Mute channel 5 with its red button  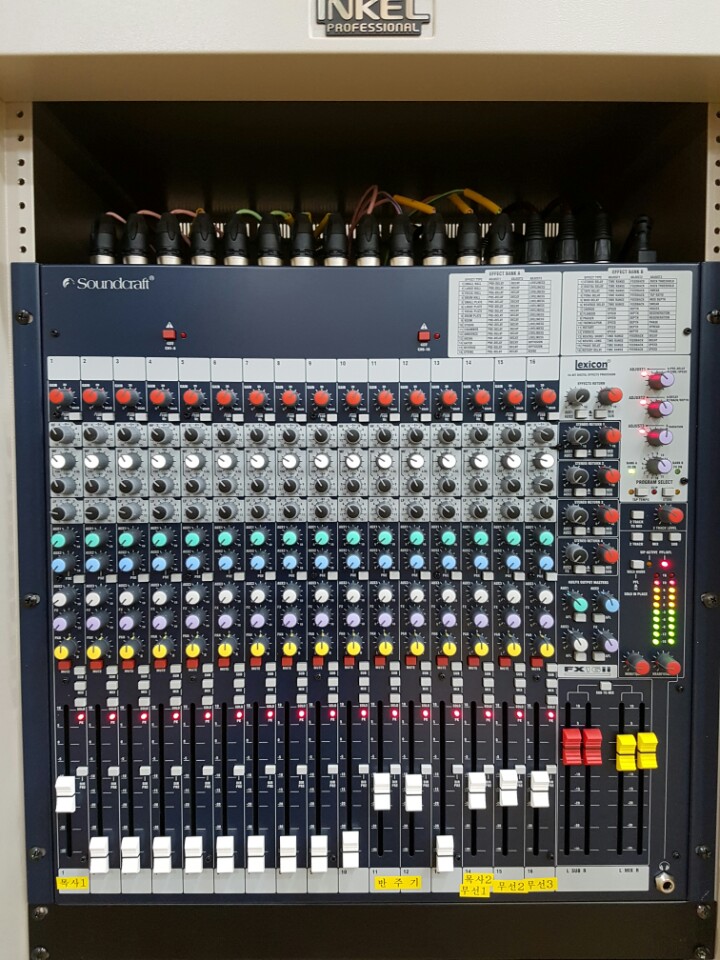point(192,664)
